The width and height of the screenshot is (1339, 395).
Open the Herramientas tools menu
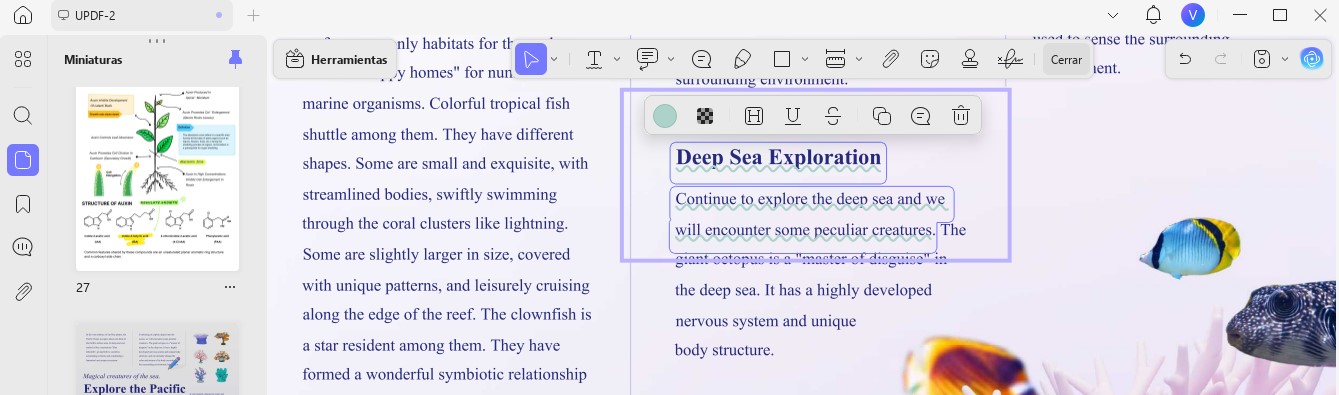pos(336,59)
